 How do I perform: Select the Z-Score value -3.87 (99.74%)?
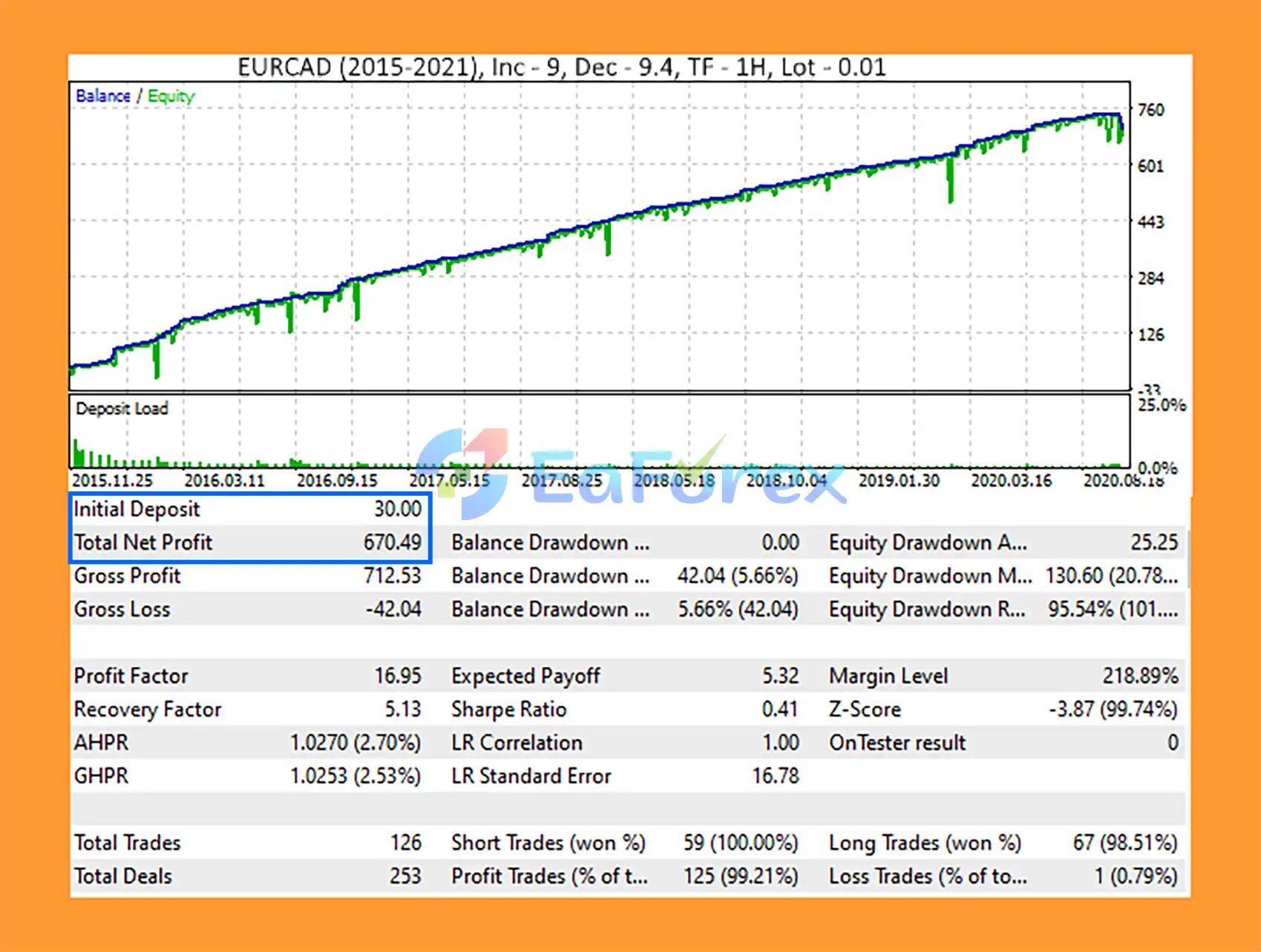(1113, 709)
